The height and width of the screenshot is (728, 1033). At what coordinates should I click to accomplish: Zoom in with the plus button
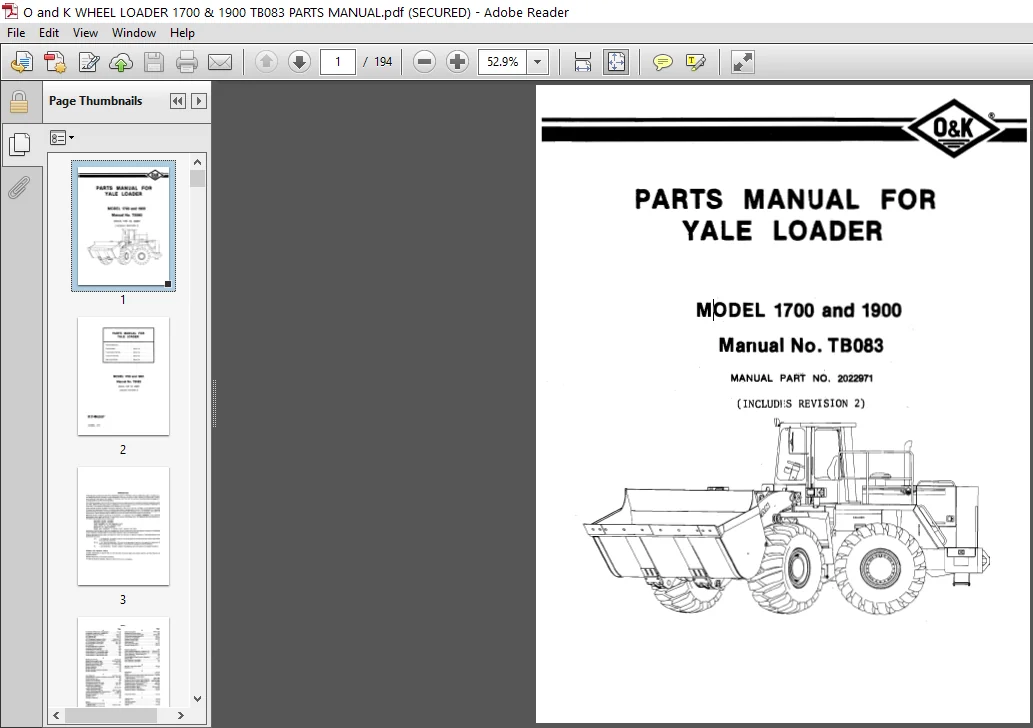[457, 62]
